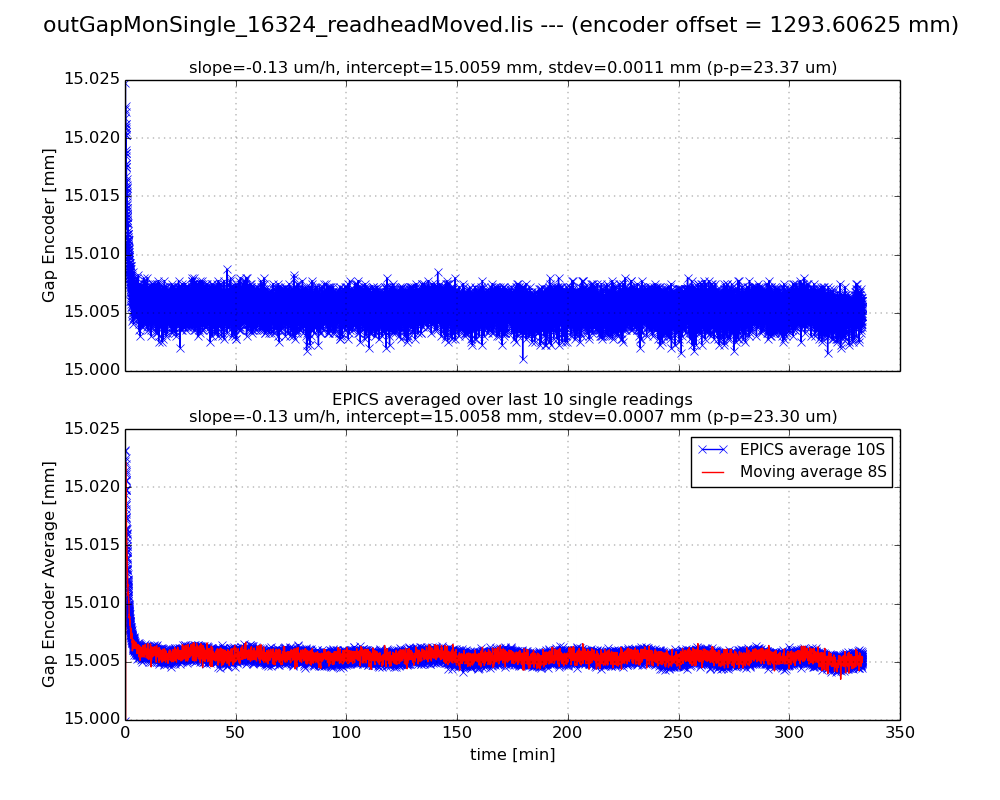This screenshot has height=800, width=1000.
Task: Click the 15.025 tick label on top plot
Action: coord(92,79)
